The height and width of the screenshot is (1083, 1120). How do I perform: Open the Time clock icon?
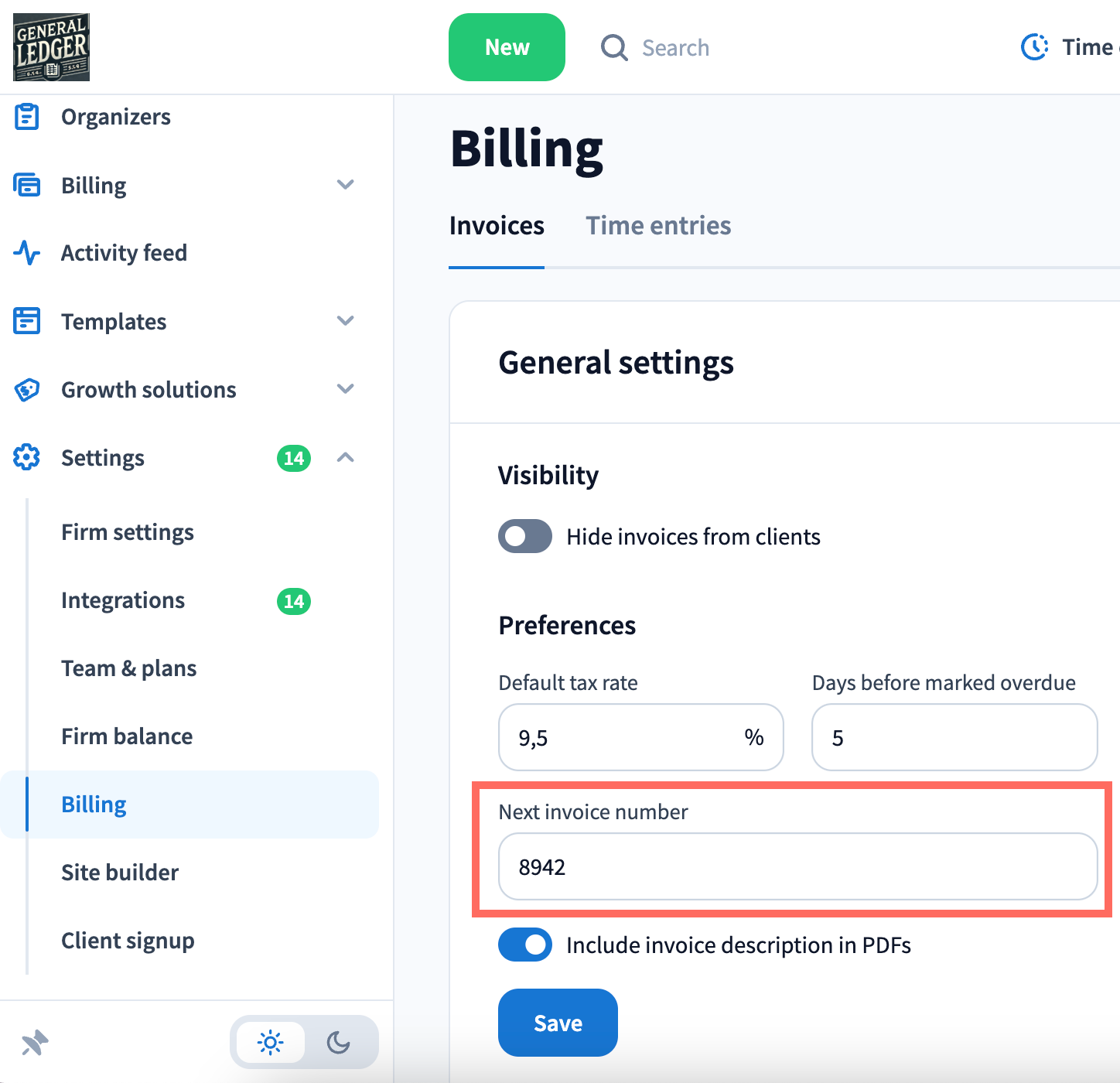pyautogui.click(x=1034, y=47)
